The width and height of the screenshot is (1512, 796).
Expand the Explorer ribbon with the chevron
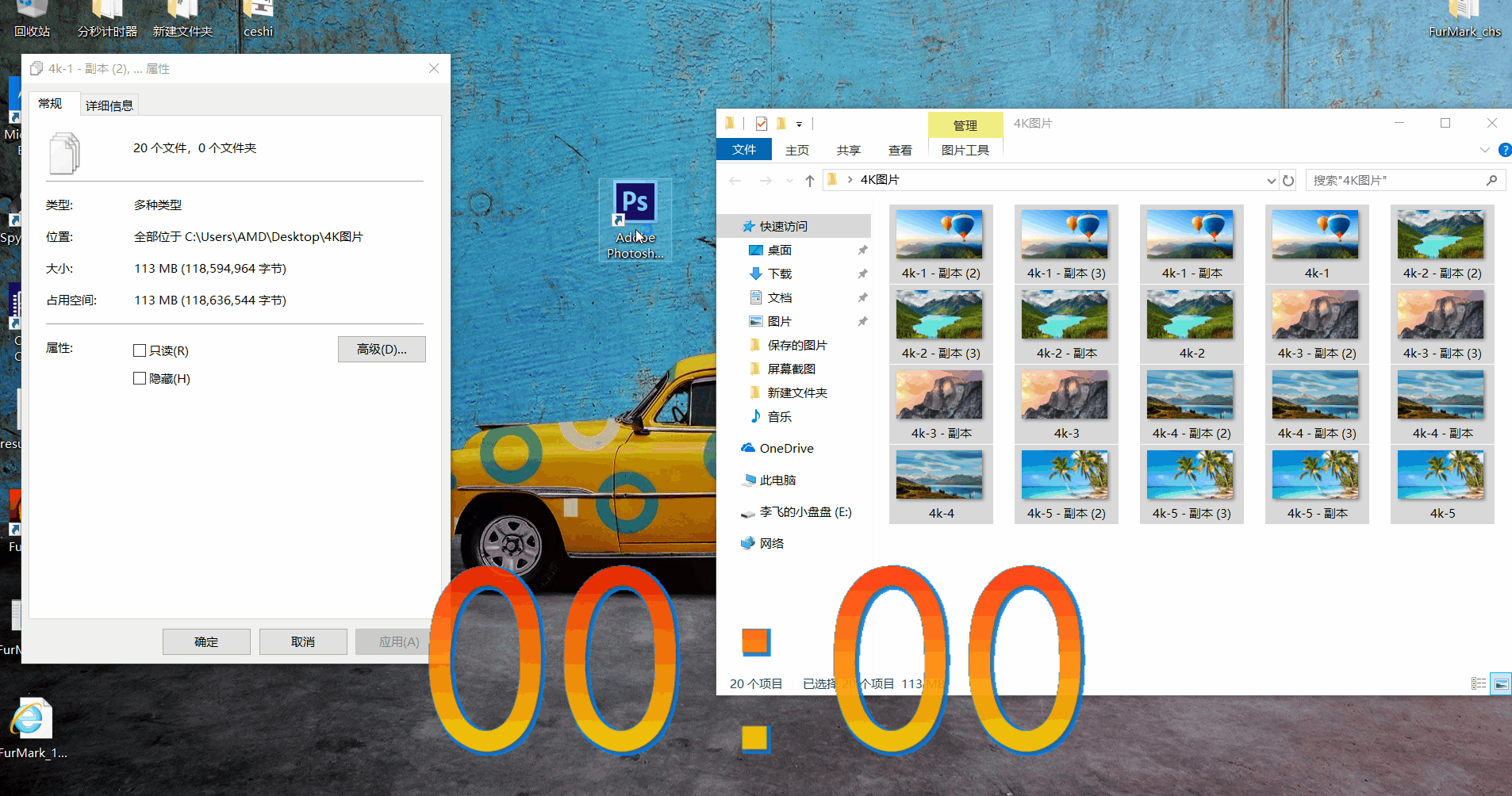click(1484, 150)
